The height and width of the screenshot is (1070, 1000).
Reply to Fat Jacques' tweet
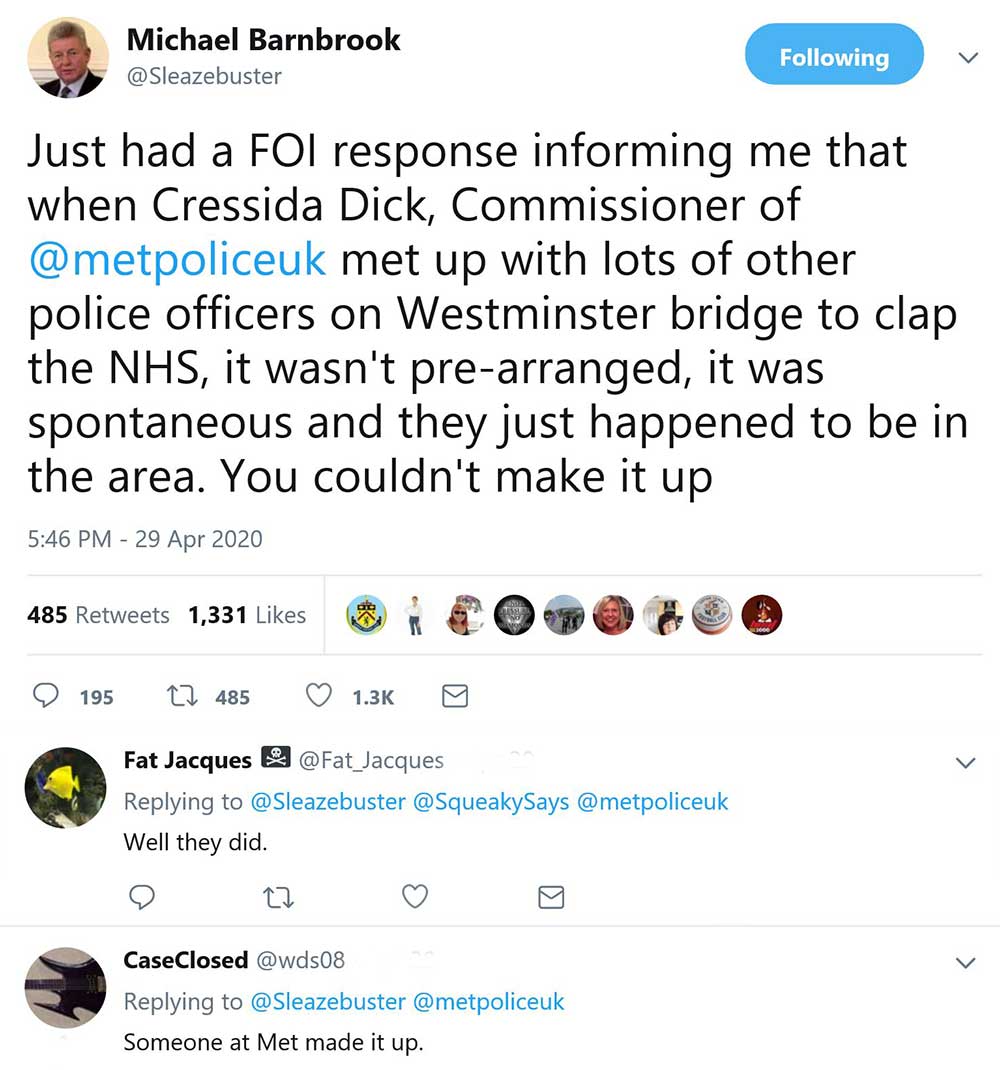coord(142,897)
